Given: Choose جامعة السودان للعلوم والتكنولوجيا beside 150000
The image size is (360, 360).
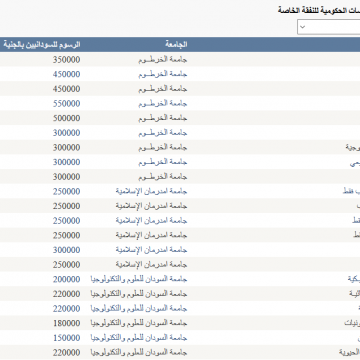Looking at the screenshot, I should coord(139,338).
